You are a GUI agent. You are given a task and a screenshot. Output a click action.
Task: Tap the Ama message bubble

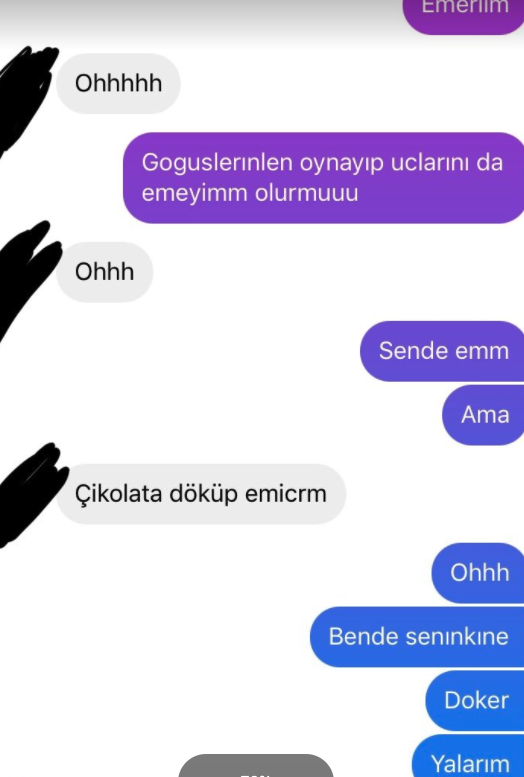[x=483, y=415]
